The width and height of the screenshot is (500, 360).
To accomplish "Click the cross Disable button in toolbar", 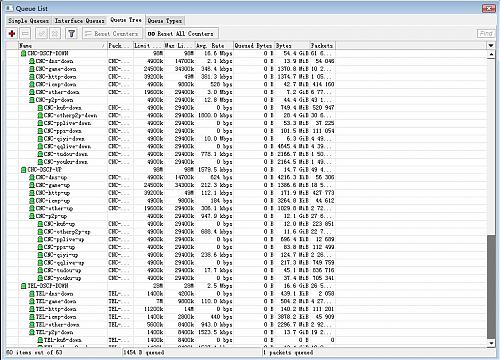I will point(55,33).
